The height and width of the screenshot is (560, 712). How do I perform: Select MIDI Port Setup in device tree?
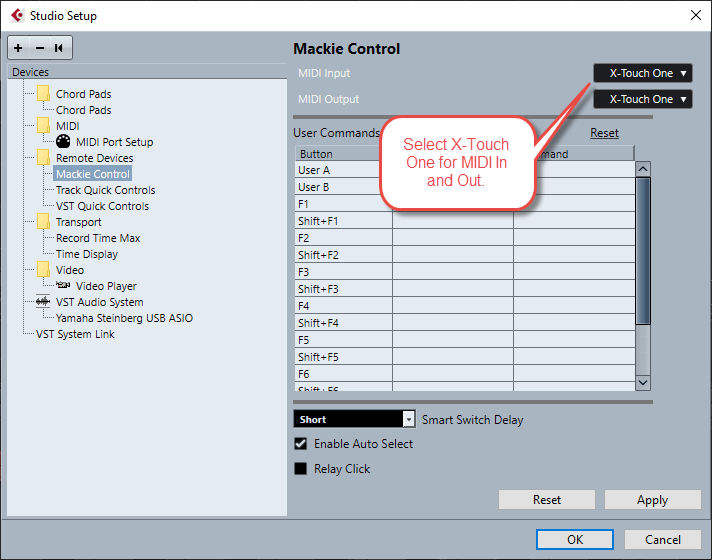tap(114, 142)
